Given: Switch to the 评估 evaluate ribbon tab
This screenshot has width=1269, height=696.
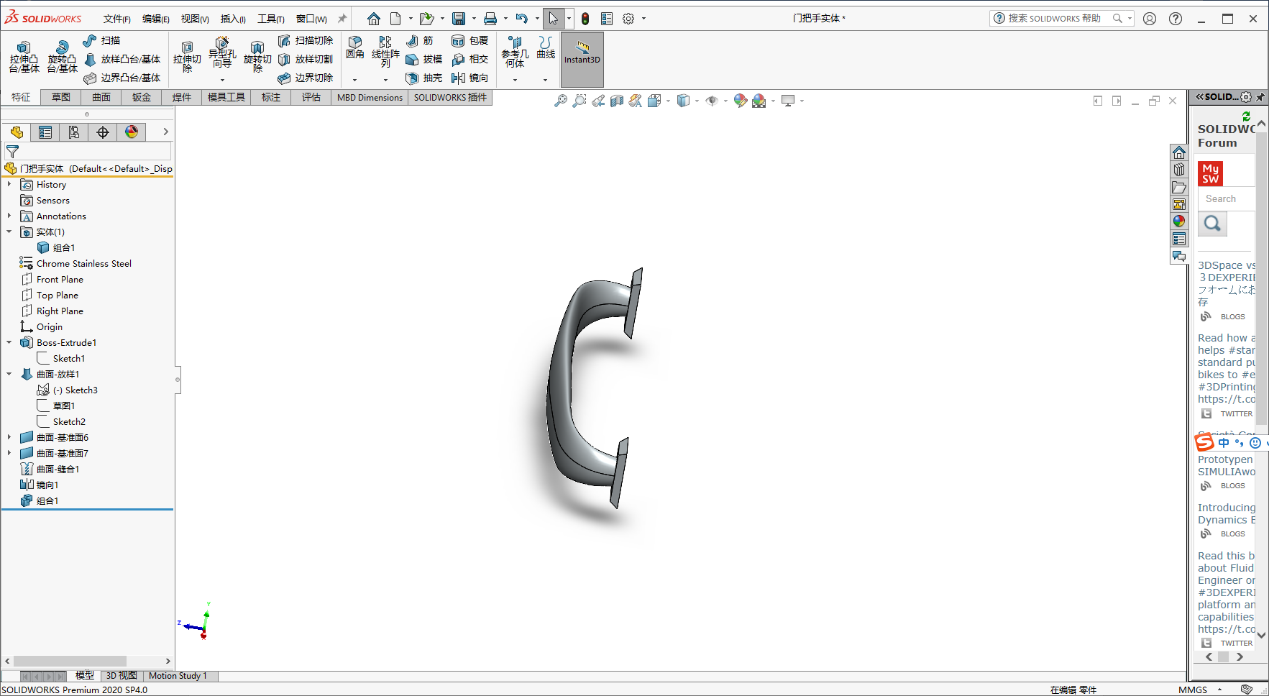Looking at the screenshot, I should [x=311, y=97].
